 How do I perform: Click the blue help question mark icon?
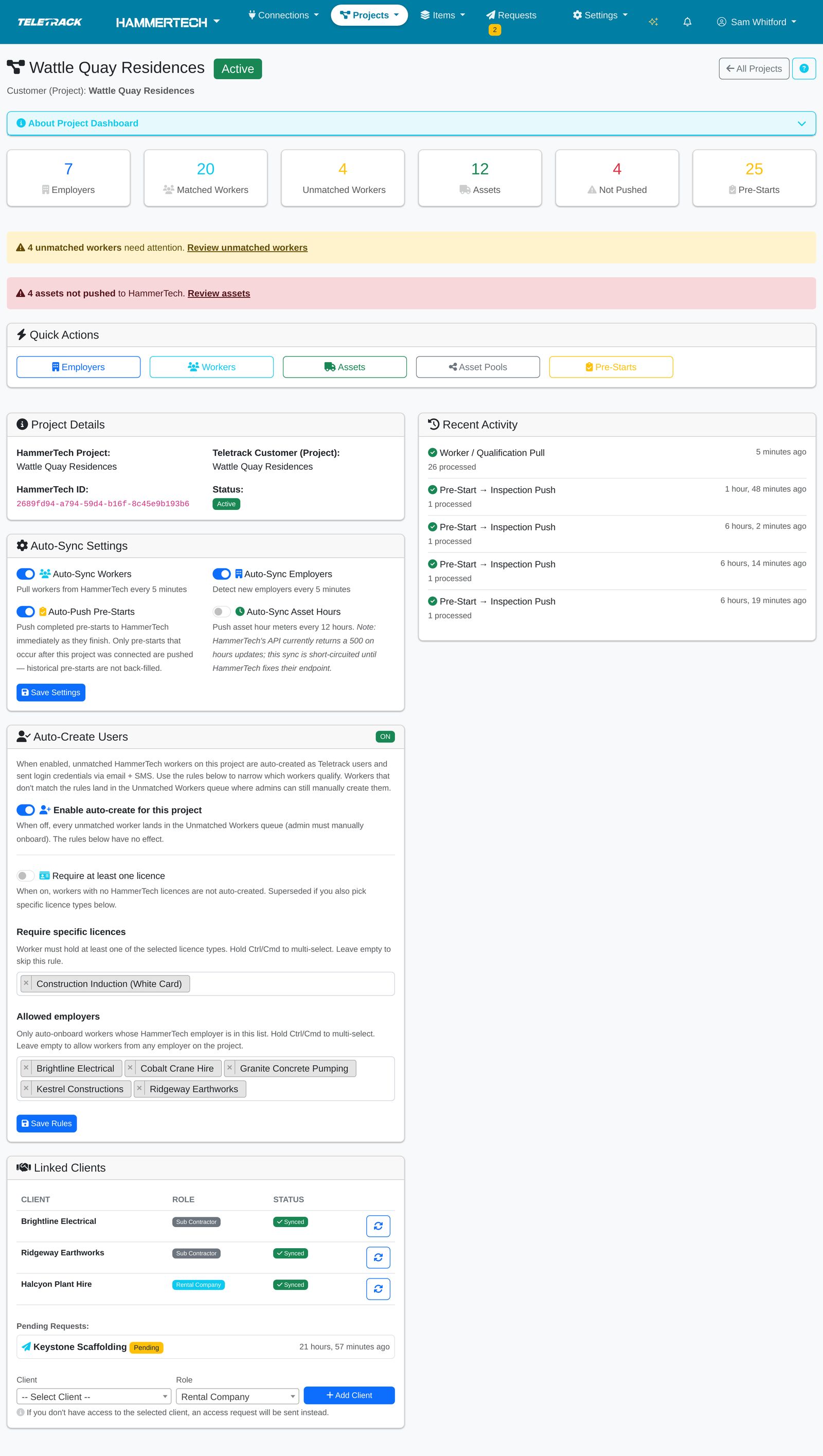click(x=804, y=68)
